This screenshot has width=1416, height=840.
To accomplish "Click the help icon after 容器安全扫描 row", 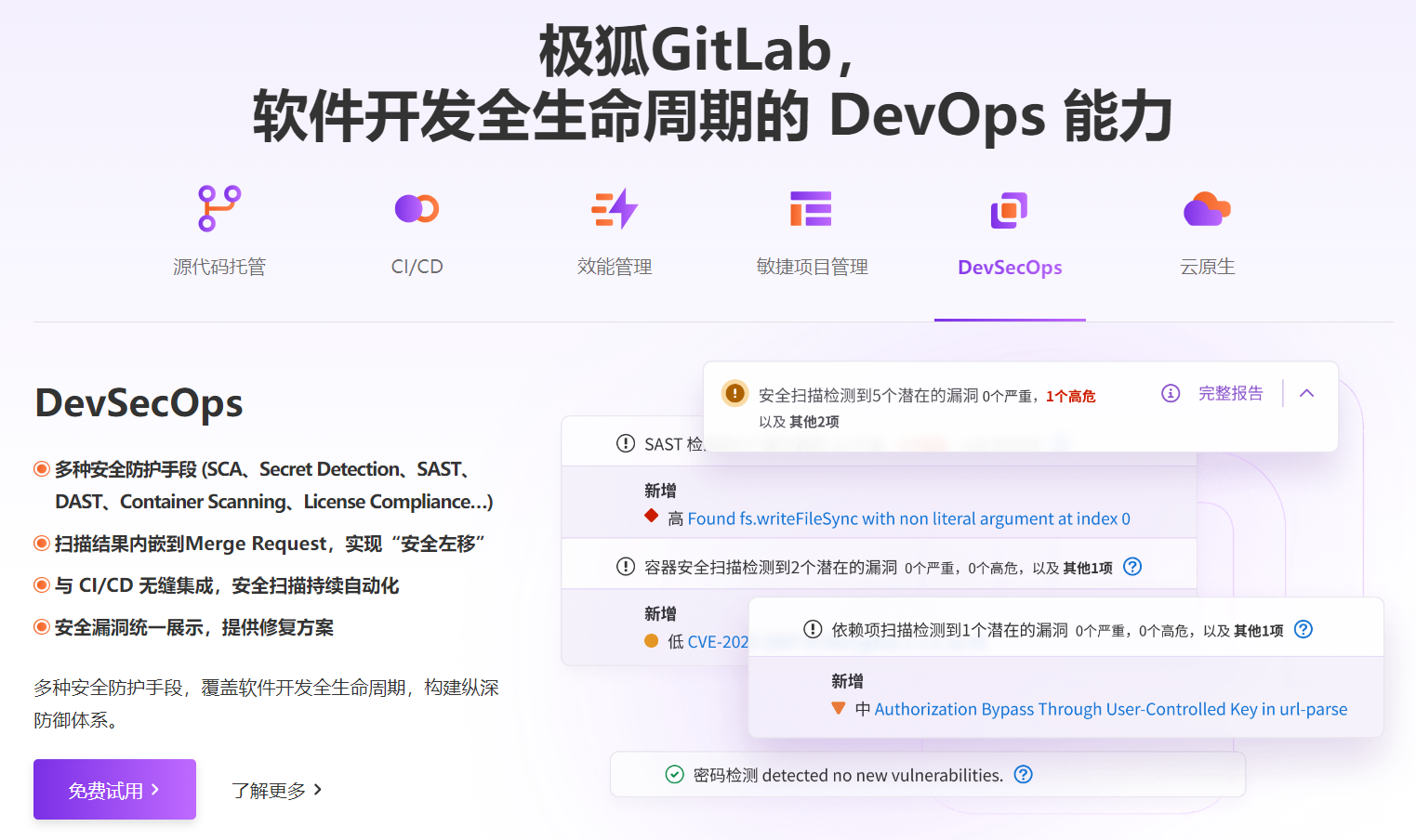I will click(x=1132, y=567).
